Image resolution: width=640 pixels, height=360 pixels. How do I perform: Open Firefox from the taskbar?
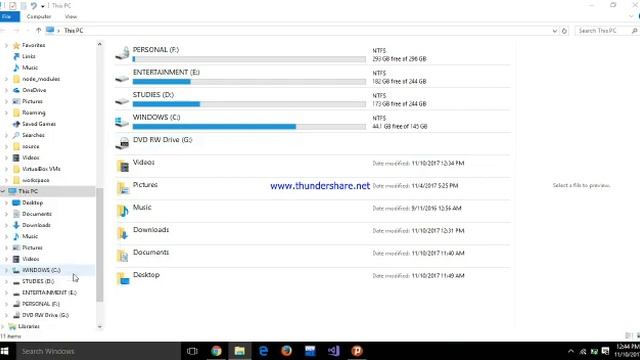coord(287,351)
